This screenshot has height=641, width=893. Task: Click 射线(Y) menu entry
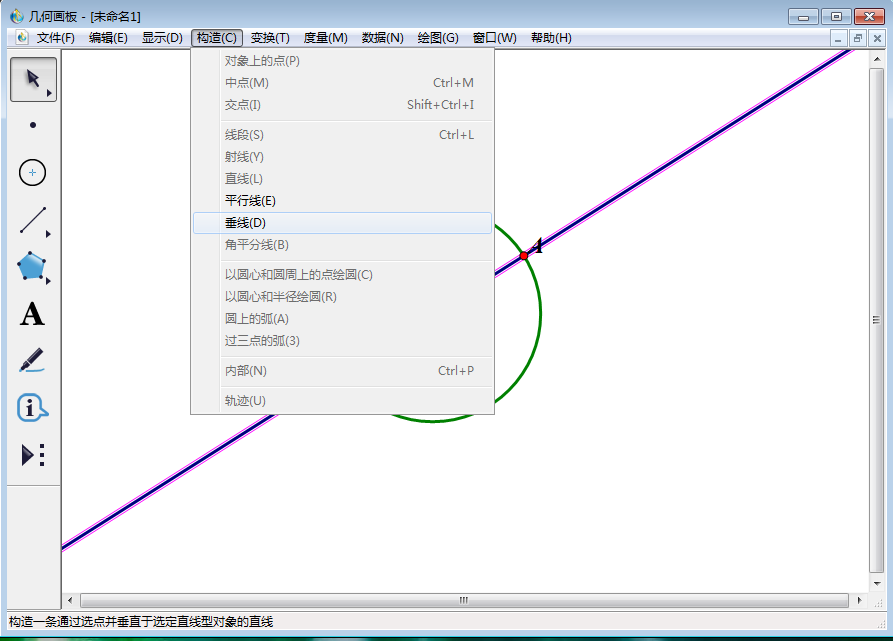pyautogui.click(x=342, y=157)
